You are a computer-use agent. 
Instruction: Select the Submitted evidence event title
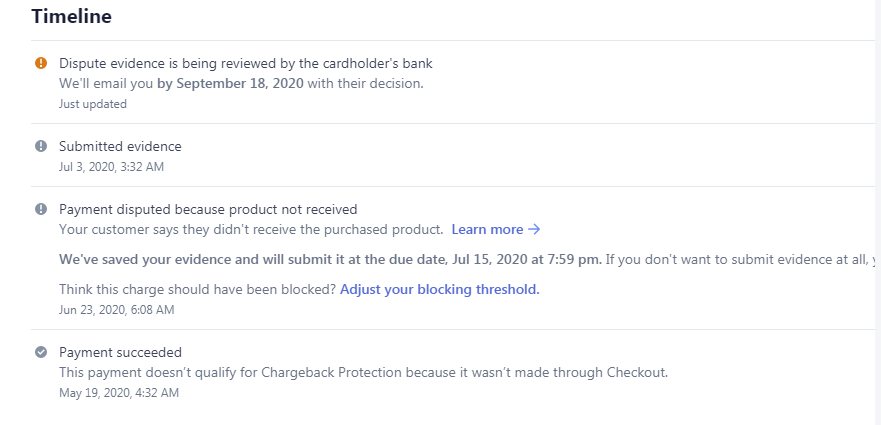tap(120, 146)
